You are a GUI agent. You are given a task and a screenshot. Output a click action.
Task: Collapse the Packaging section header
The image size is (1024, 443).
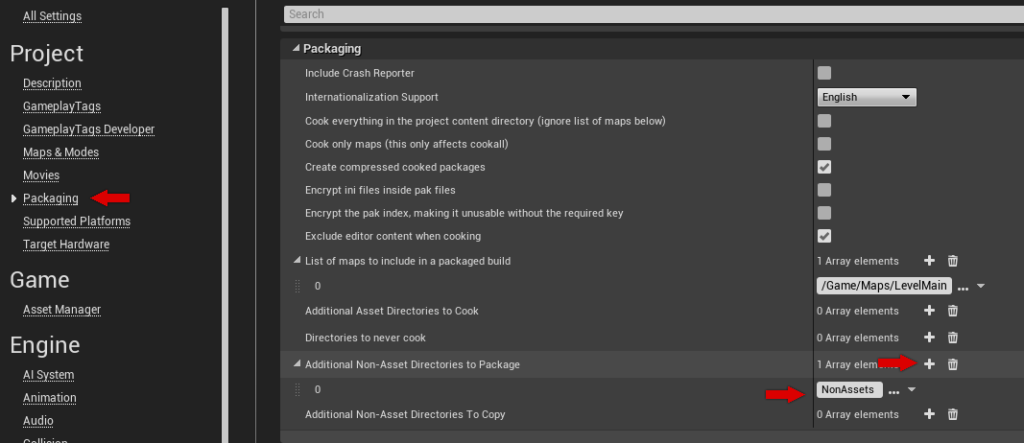coord(296,48)
